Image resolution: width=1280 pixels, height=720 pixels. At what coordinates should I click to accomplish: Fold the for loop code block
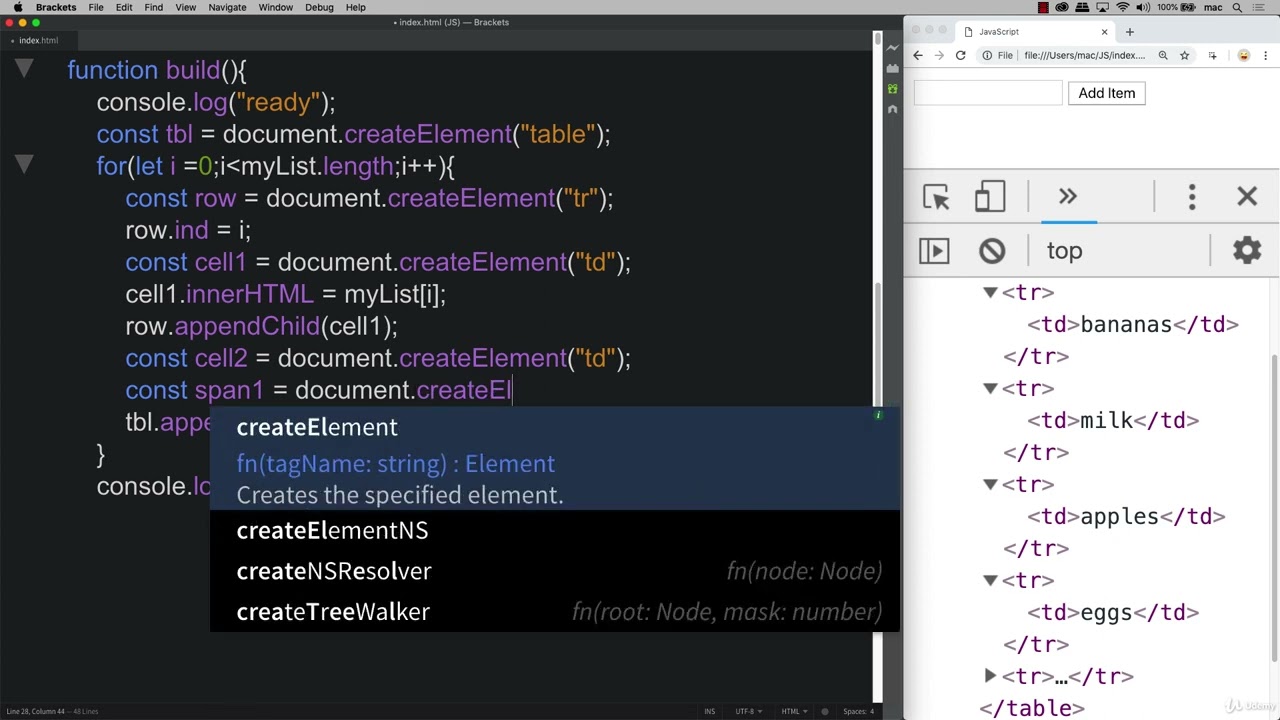[24, 165]
